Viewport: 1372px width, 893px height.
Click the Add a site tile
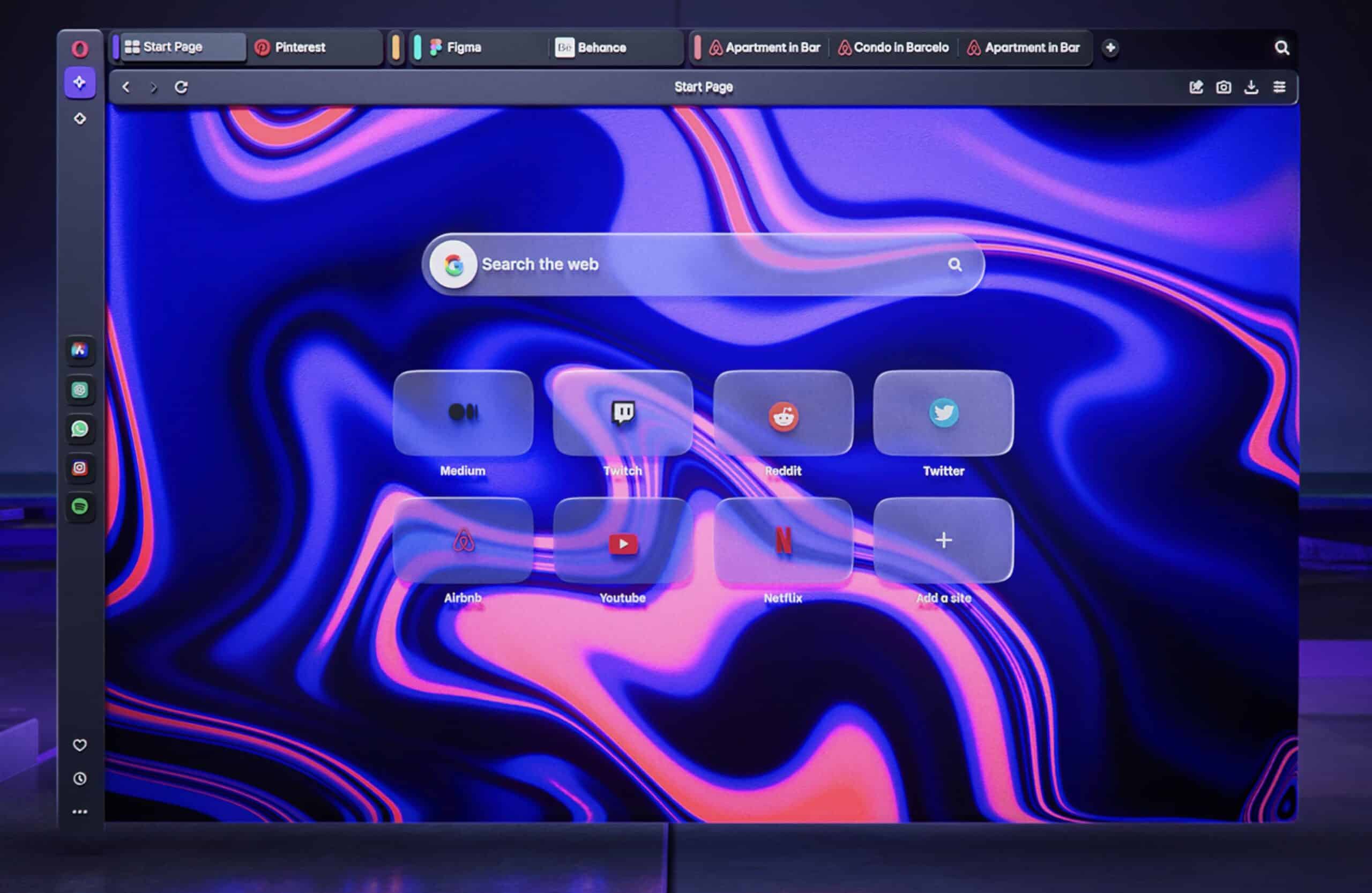[x=943, y=541]
